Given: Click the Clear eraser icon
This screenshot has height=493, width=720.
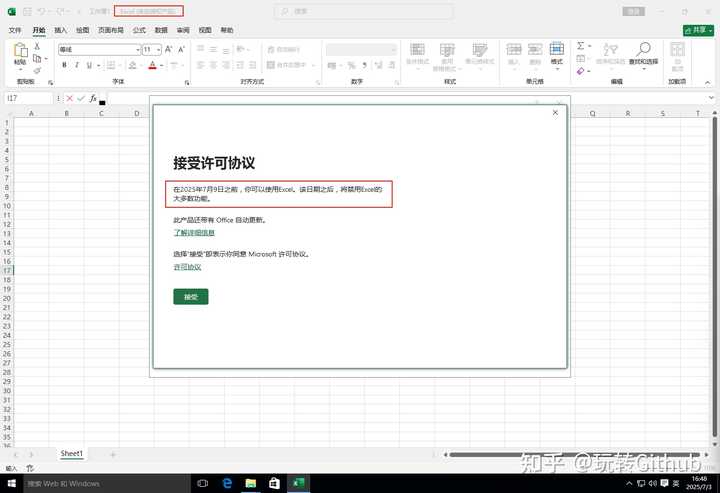Looking at the screenshot, I should [x=581, y=71].
